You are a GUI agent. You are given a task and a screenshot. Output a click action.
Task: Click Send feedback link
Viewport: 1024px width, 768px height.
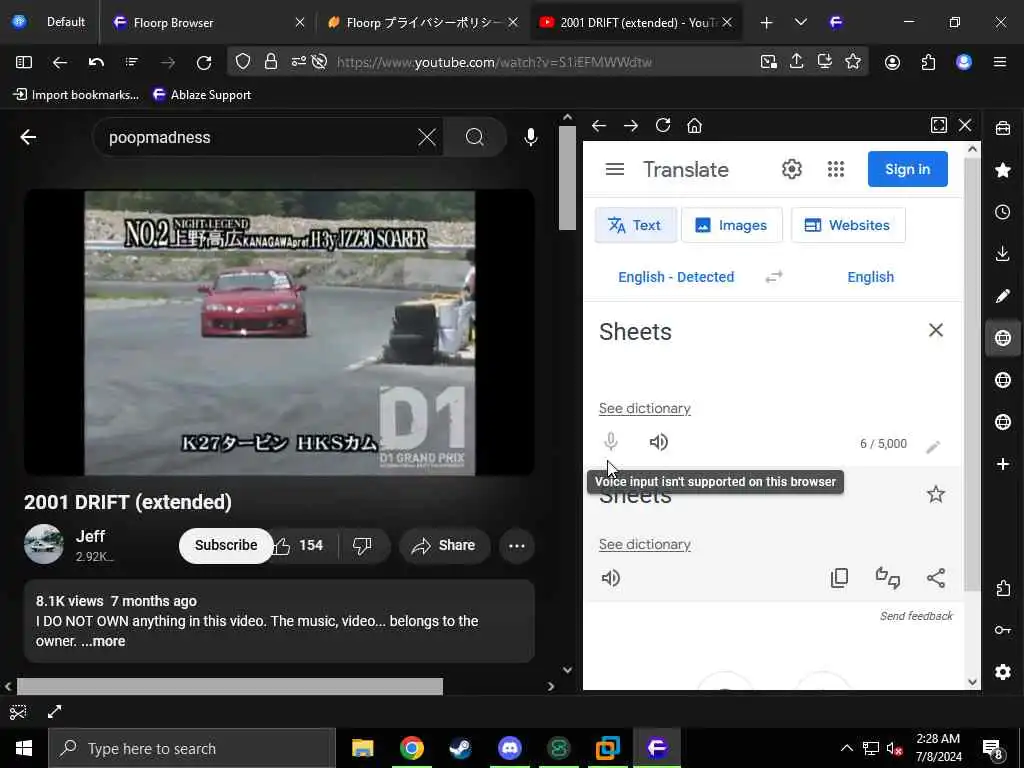(916, 616)
